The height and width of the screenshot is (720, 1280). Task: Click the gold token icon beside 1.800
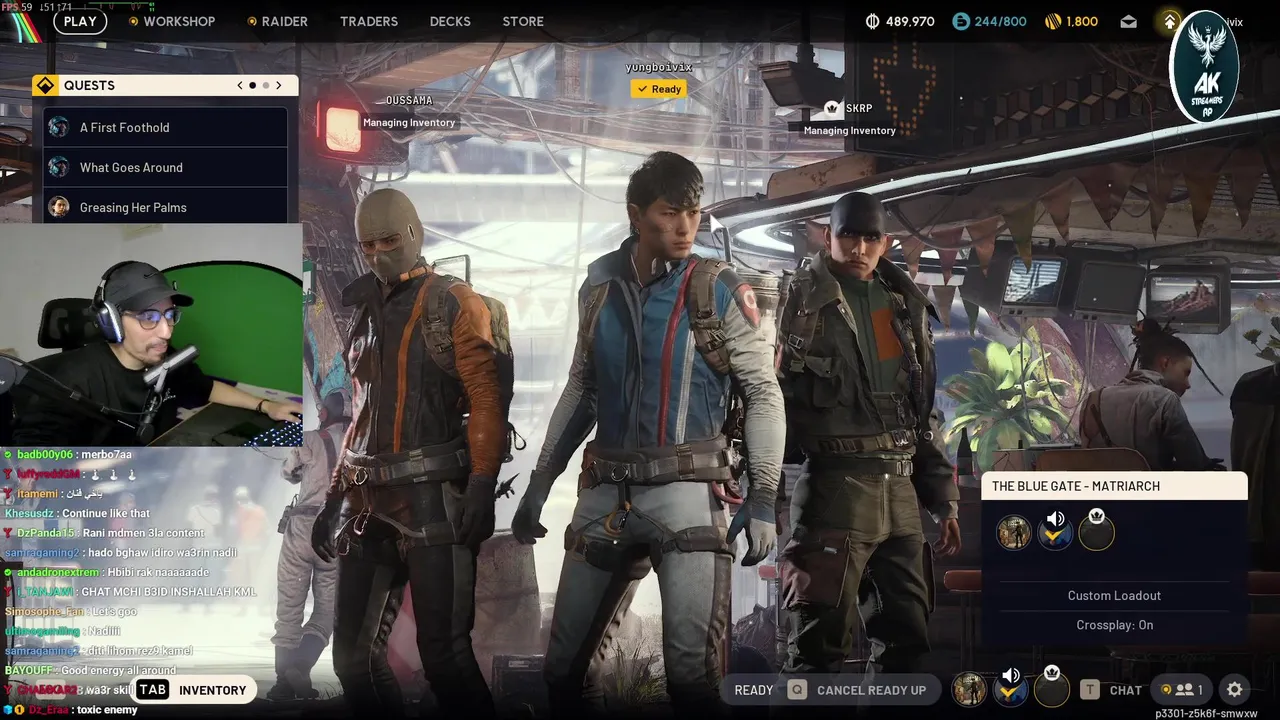coord(1052,21)
